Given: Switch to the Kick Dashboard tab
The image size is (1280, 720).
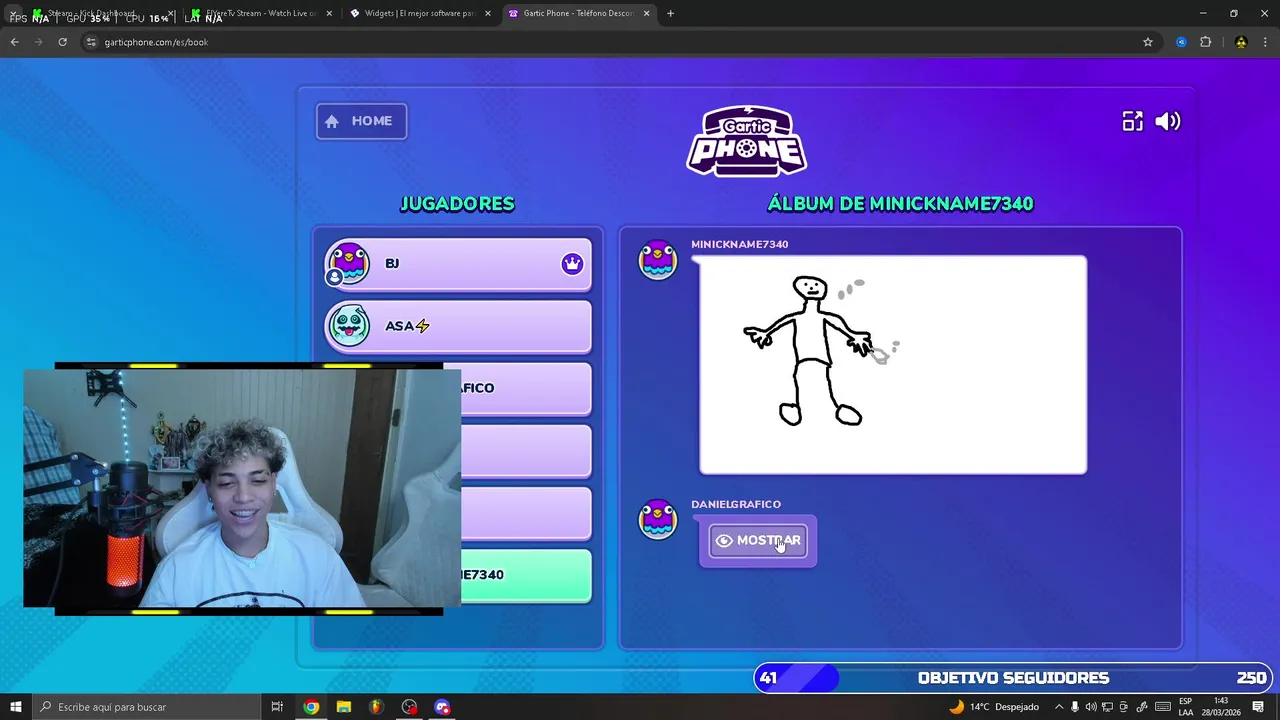Looking at the screenshot, I should click(x=100, y=13).
